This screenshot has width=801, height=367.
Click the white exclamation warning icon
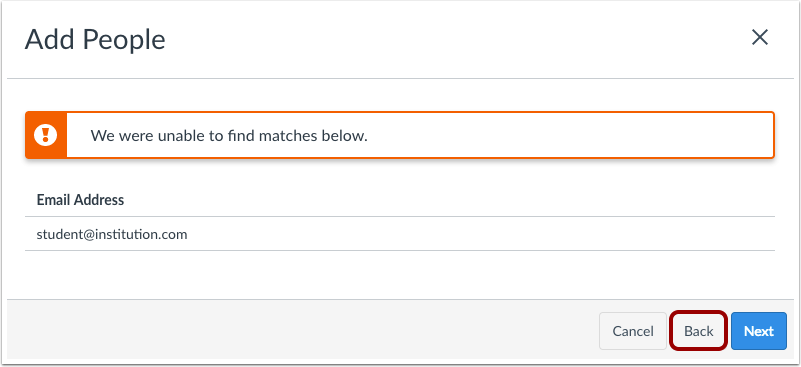(45, 135)
